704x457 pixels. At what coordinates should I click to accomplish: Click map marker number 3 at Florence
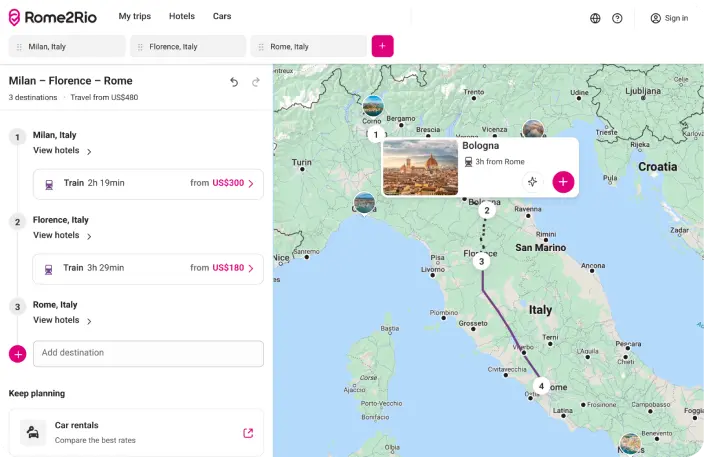(x=481, y=261)
